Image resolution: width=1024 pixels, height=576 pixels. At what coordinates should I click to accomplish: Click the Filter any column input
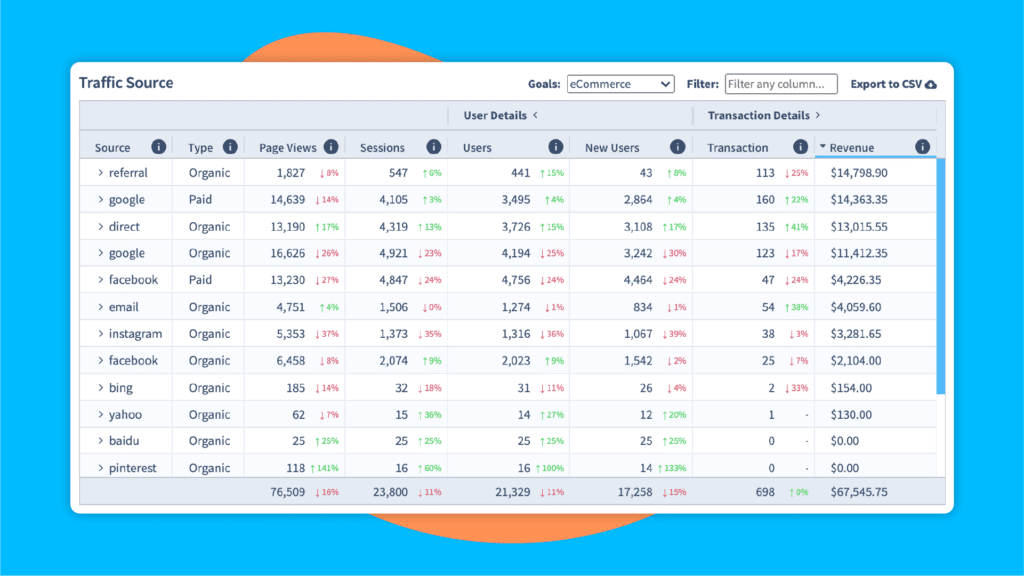(781, 84)
